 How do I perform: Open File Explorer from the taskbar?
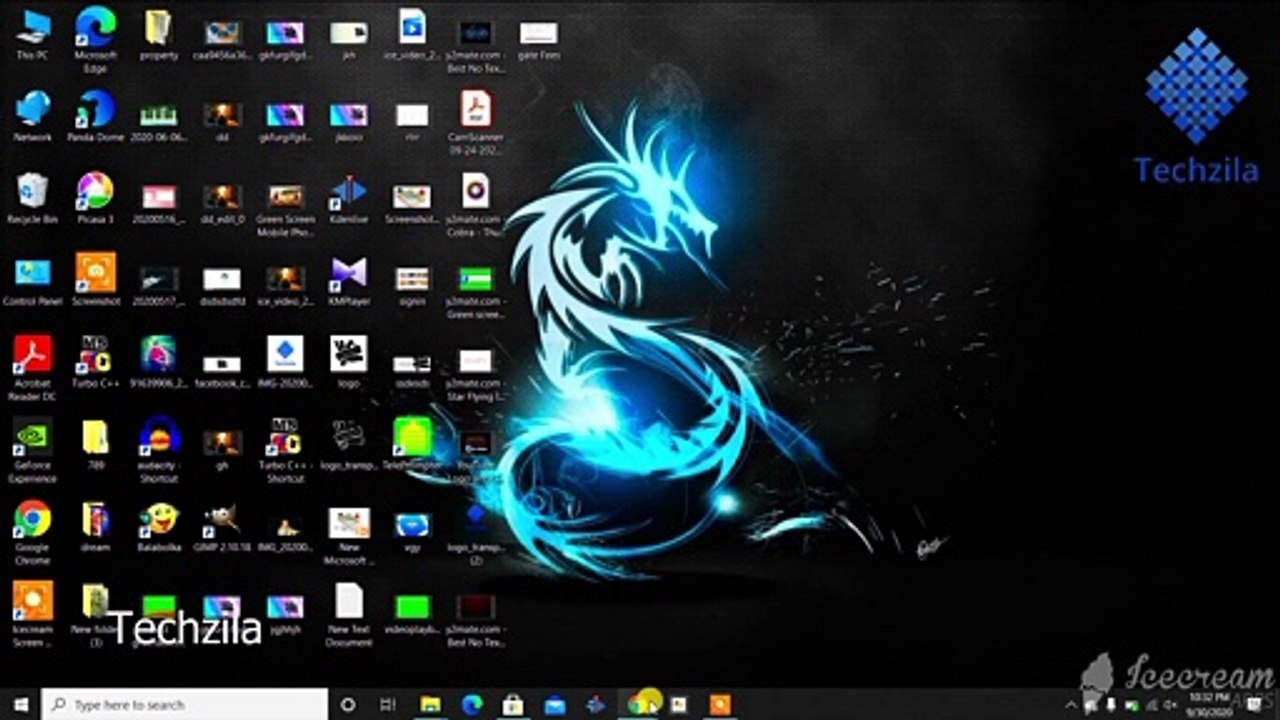tap(430, 704)
